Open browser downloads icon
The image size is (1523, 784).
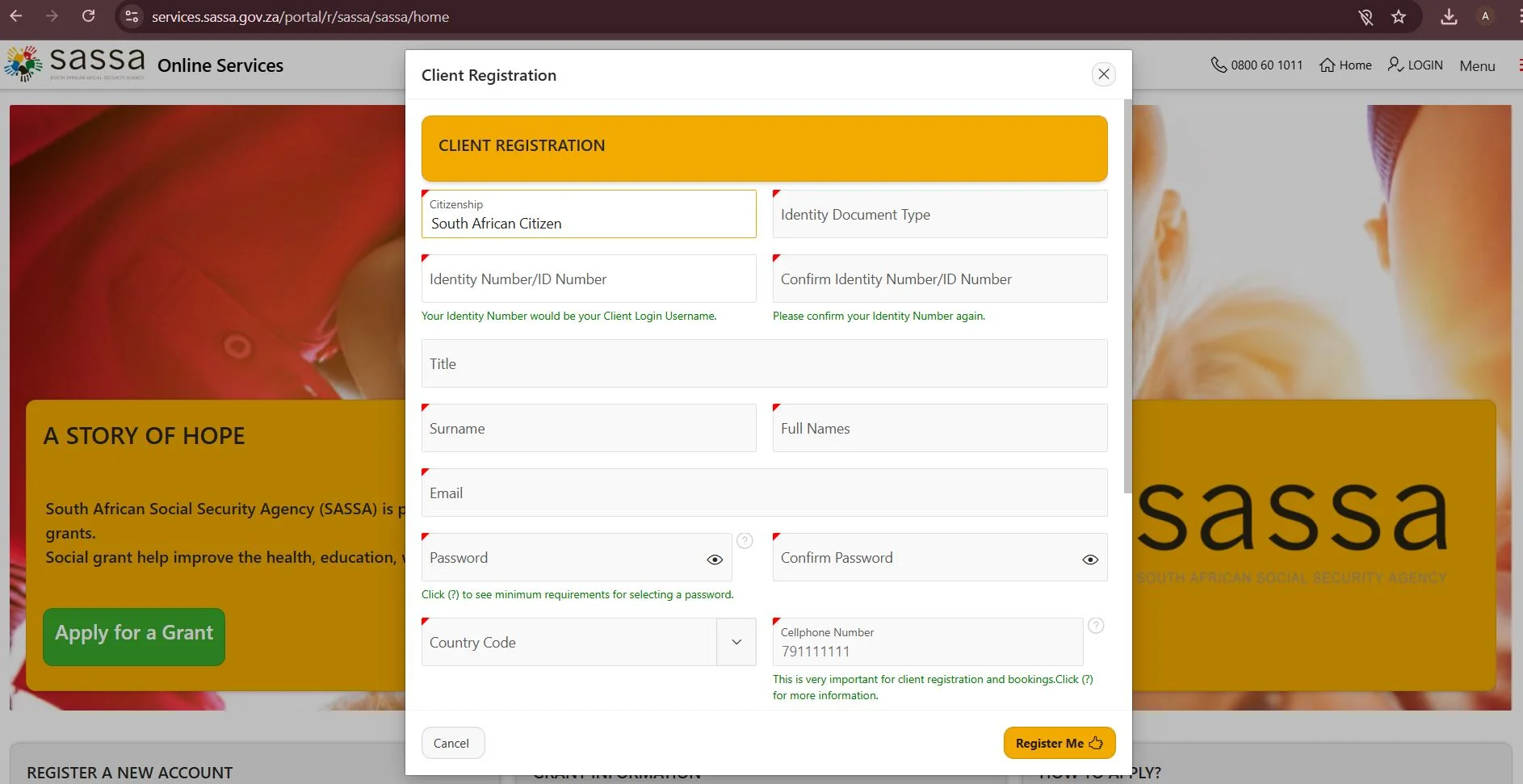[x=1449, y=17]
